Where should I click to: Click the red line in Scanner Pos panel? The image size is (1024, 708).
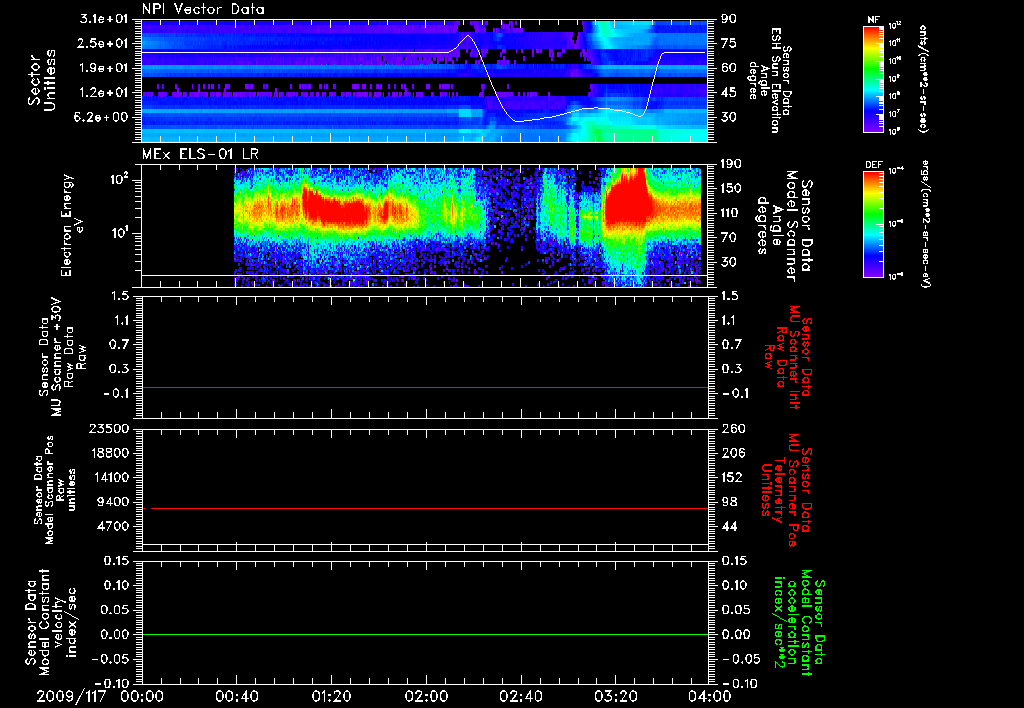click(x=429, y=508)
